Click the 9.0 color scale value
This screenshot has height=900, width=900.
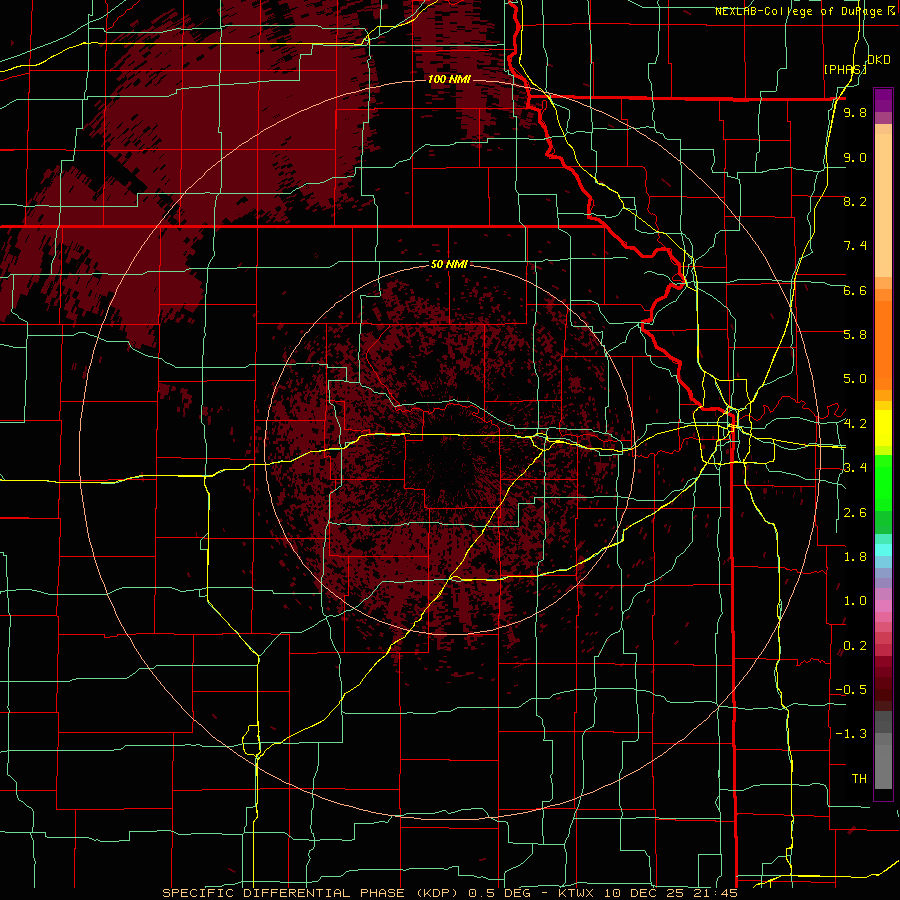pos(855,157)
